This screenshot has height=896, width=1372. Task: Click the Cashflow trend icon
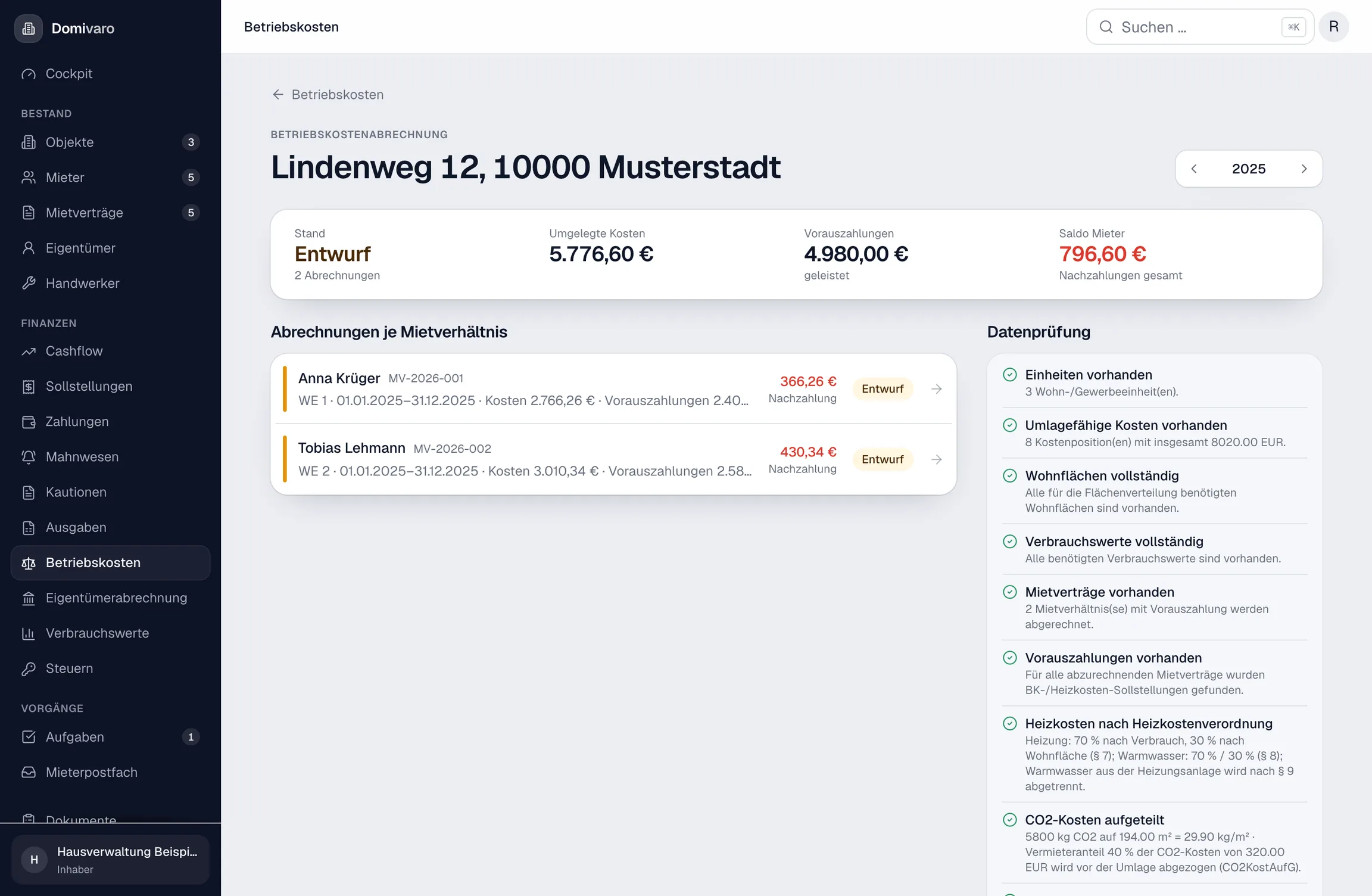click(x=29, y=351)
